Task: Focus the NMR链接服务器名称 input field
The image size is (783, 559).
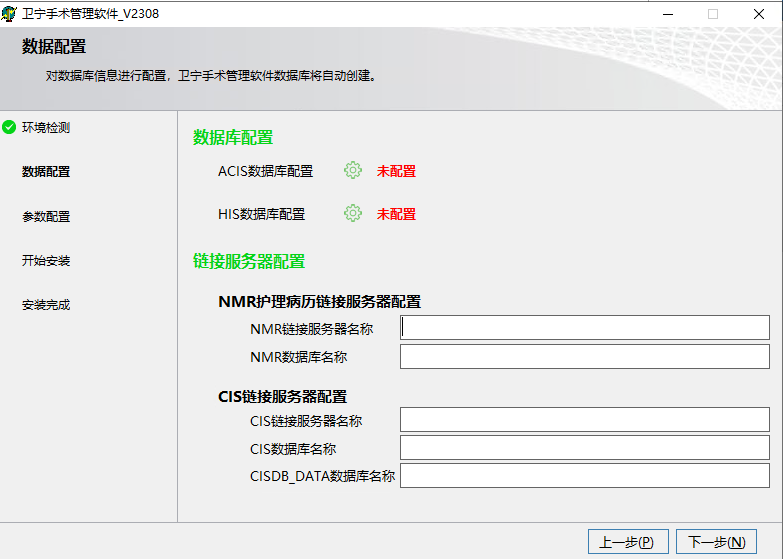Action: coord(585,328)
